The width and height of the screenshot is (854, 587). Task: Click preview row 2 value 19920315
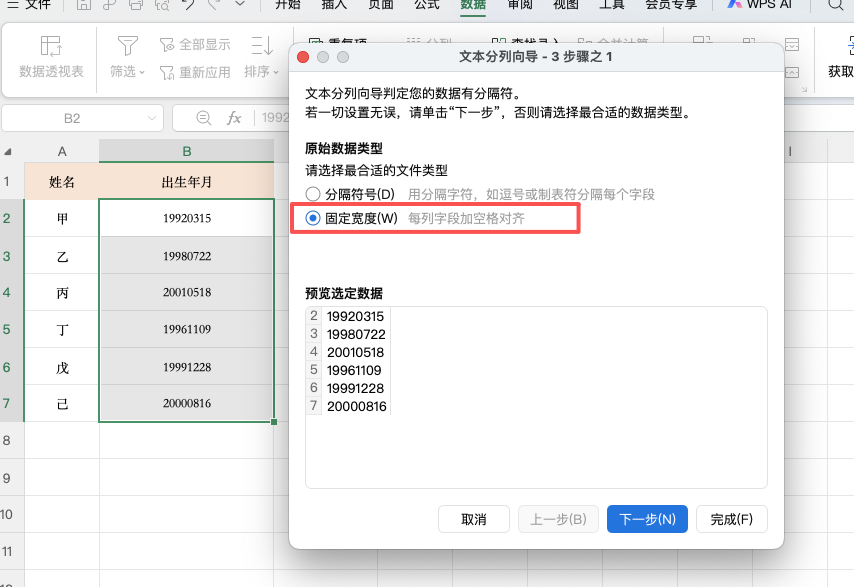(x=355, y=316)
